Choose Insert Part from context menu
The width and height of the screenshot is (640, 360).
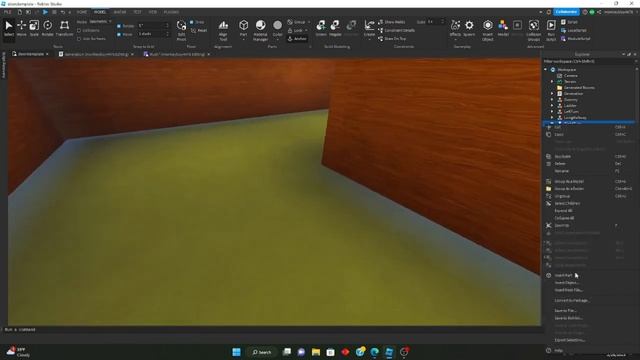(563, 276)
